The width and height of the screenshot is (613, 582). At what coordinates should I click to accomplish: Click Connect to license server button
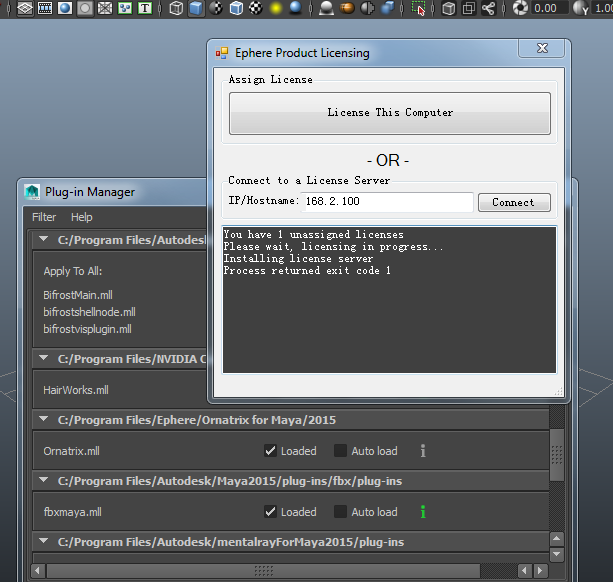point(513,202)
